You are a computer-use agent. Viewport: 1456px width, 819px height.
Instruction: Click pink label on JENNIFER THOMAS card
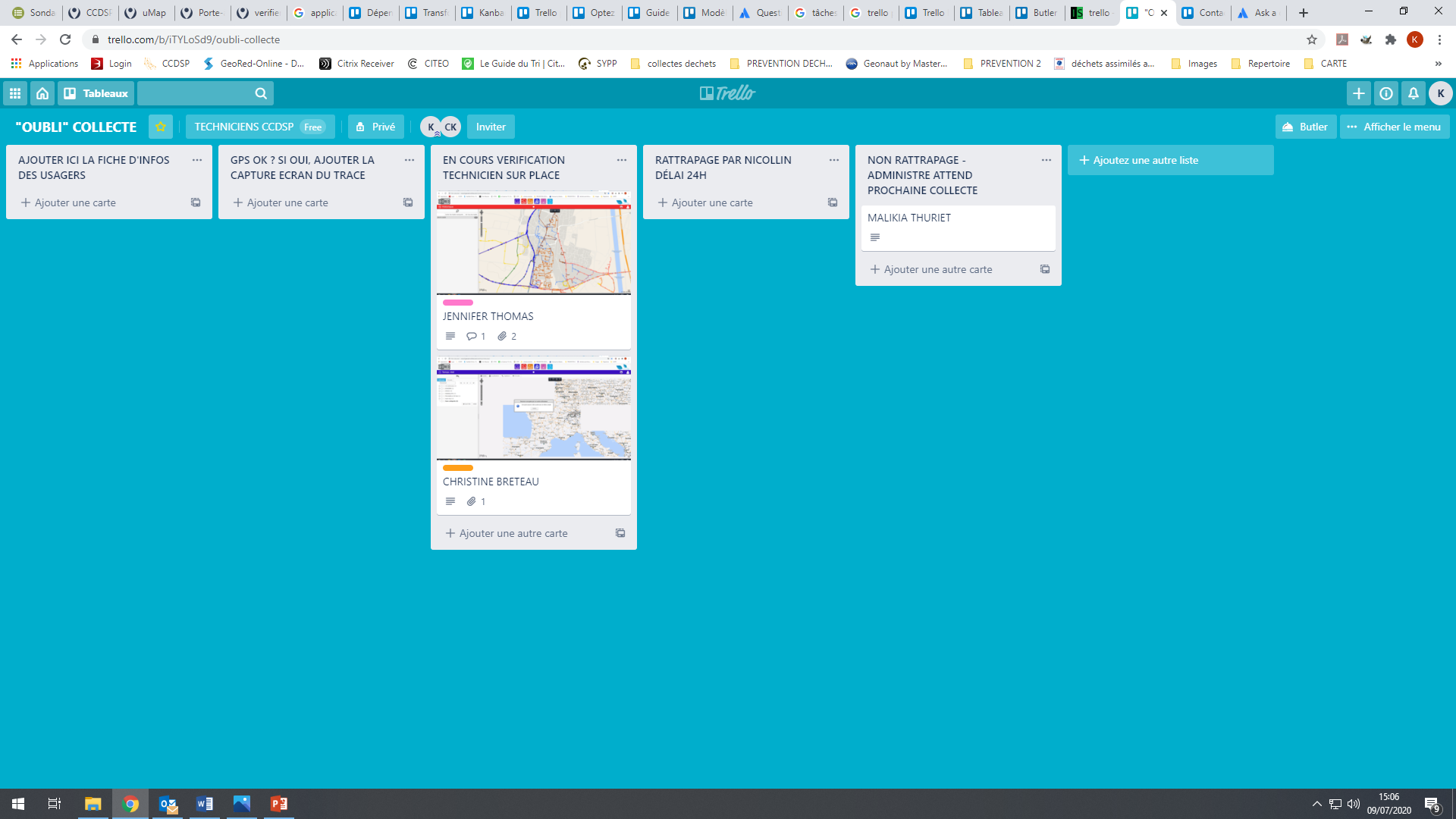[458, 303]
